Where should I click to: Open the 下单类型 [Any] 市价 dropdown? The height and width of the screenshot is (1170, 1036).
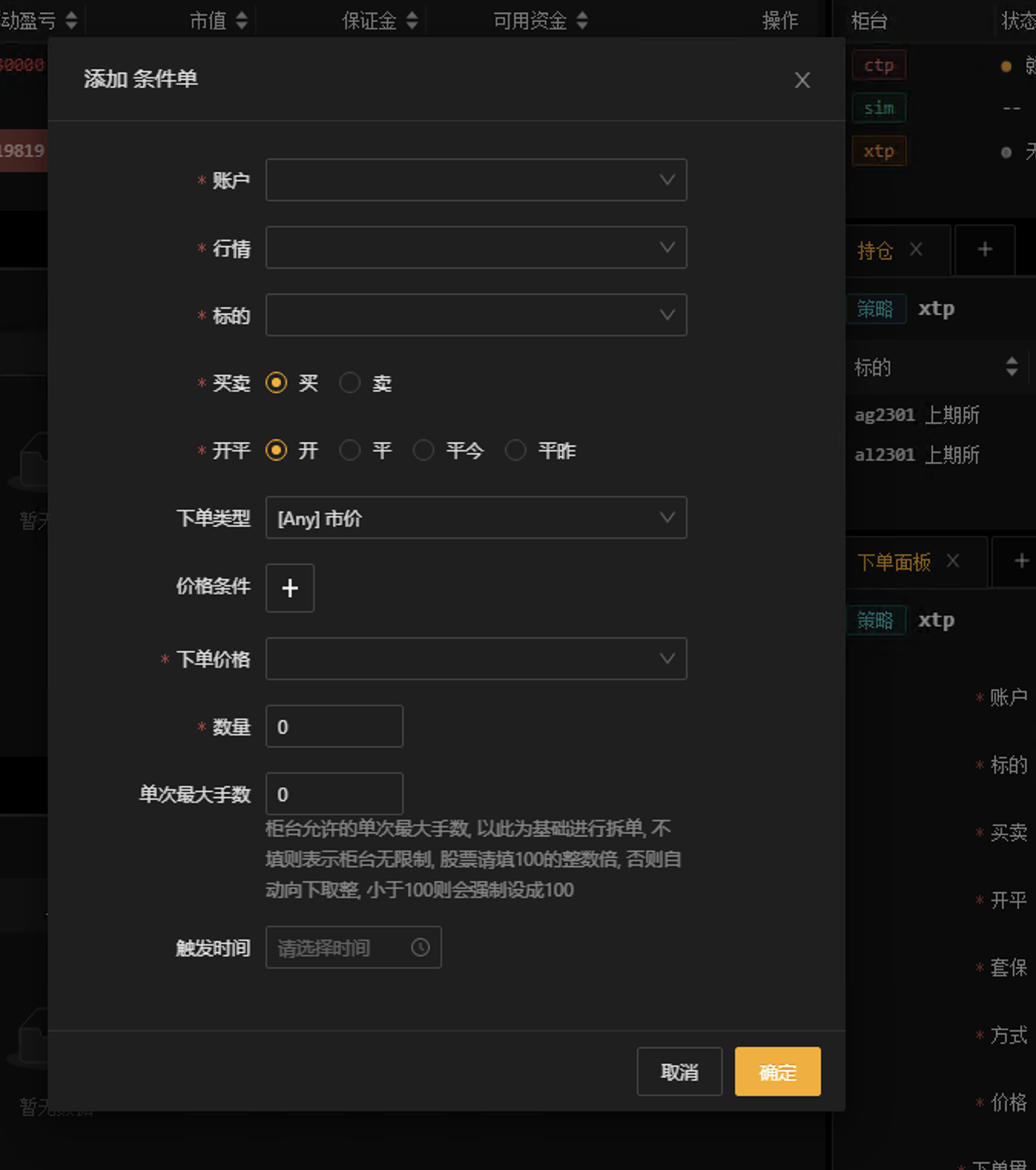click(476, 517)
